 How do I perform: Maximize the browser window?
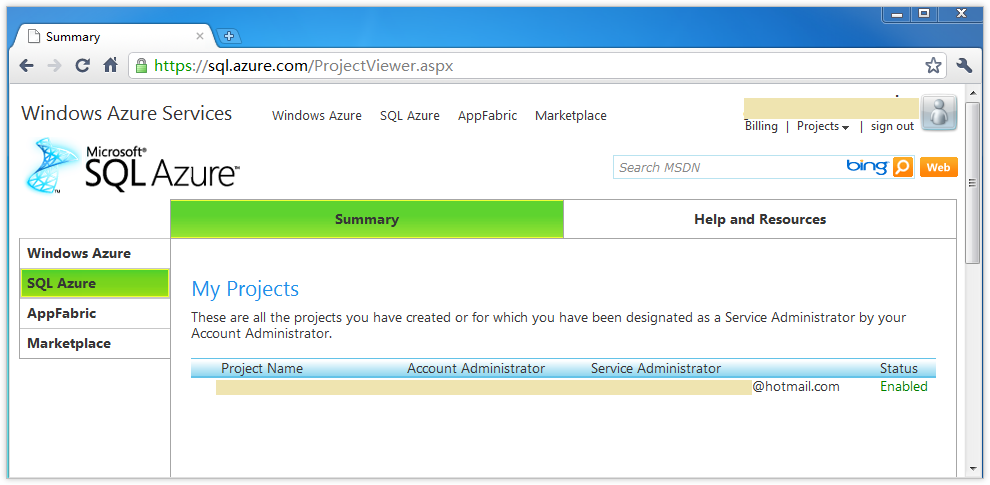click(924, 13)
